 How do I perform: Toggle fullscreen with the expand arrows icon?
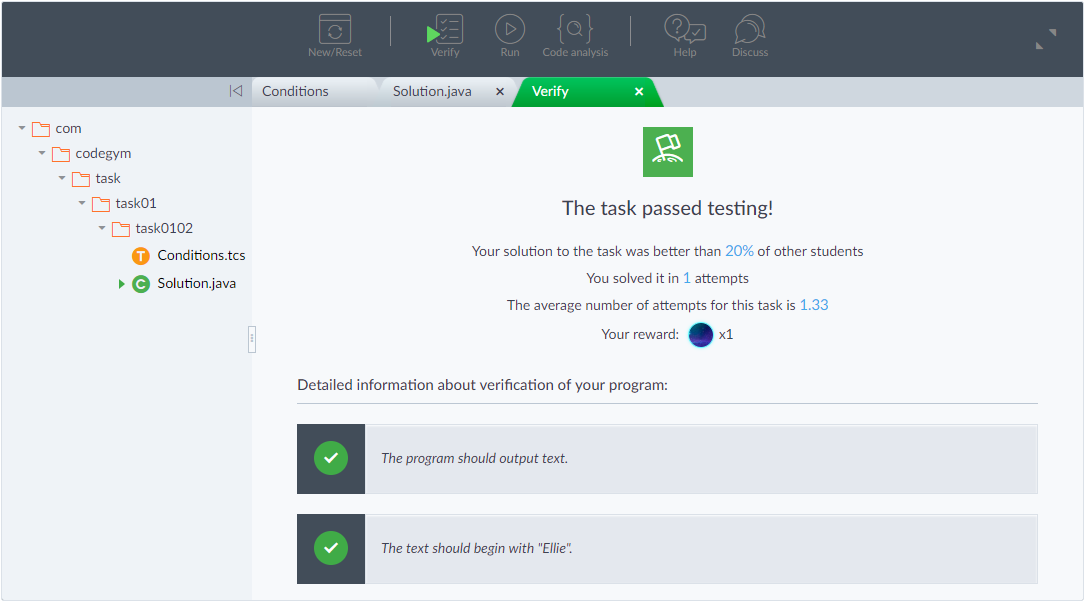click(1046, 39)
